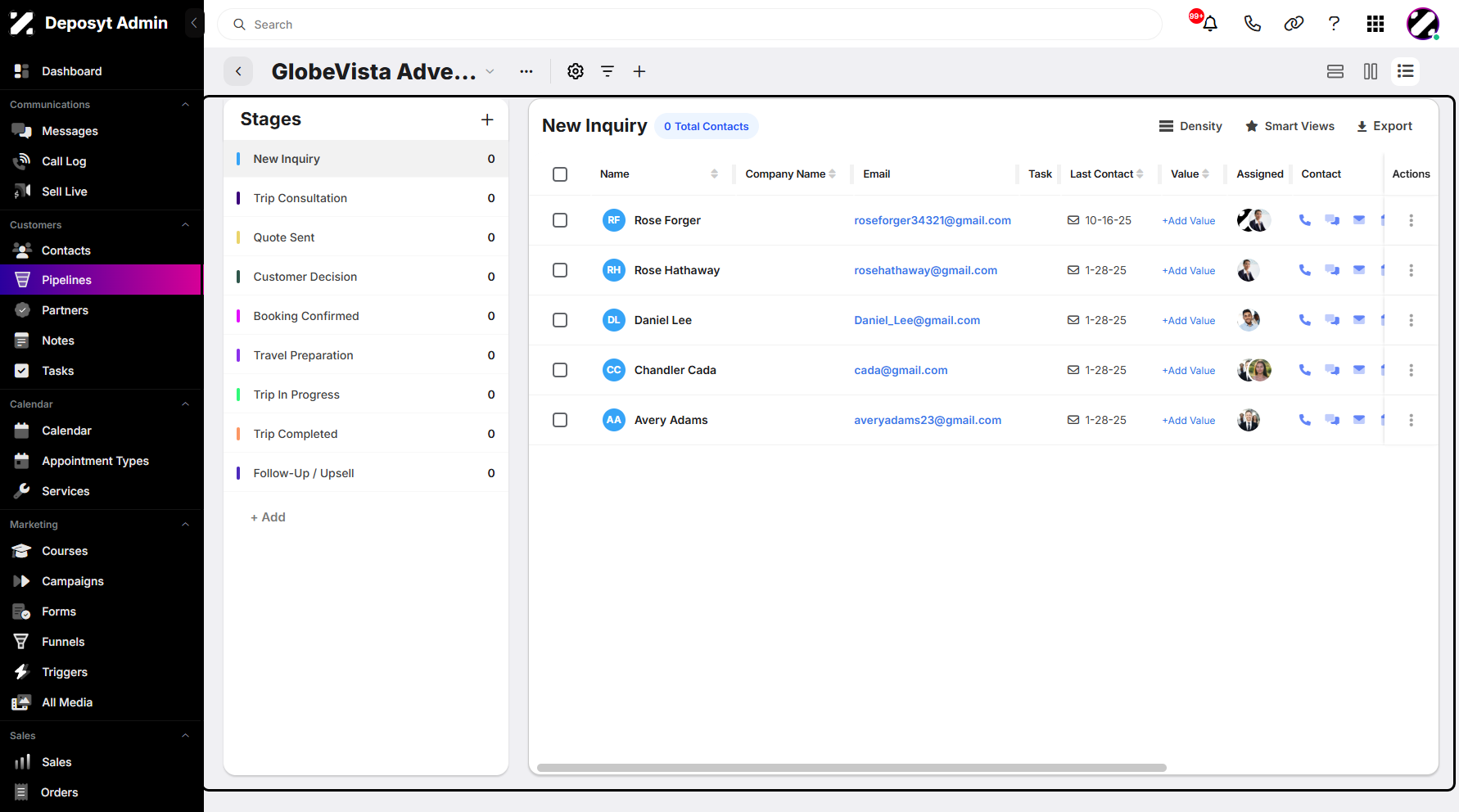Open the notifications bell
The width and height of the screenshot is (1459, 812).
(x=1209, y=24)
